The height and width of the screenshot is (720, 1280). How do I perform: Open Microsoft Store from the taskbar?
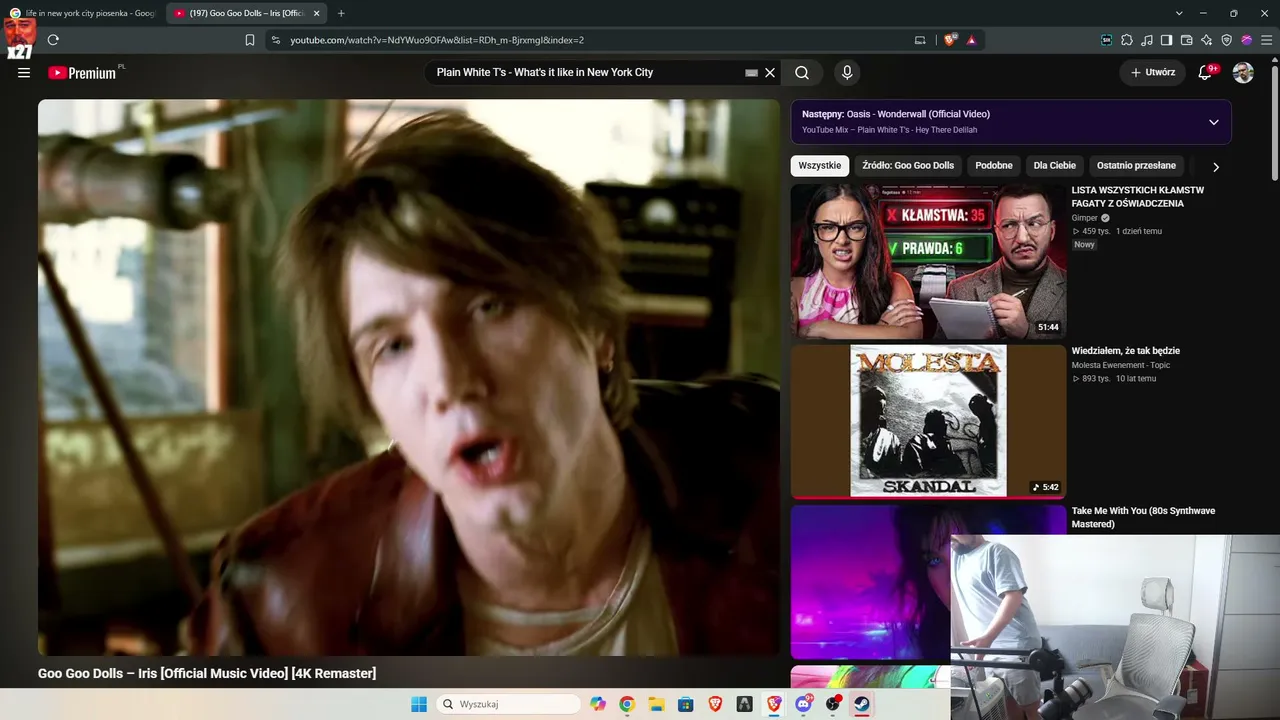(685, 704)
